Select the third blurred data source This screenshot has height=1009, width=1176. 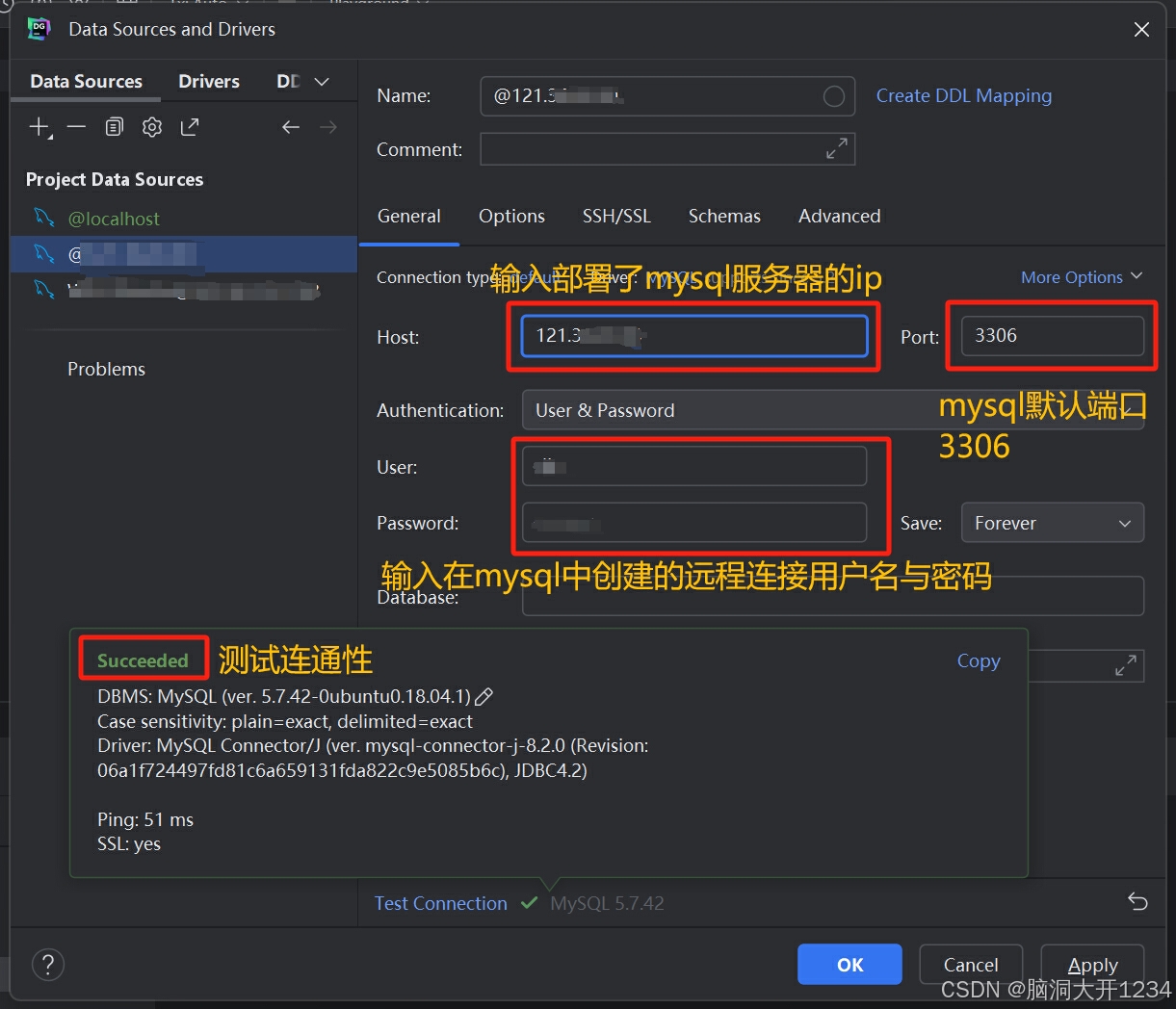click(183, 289)
